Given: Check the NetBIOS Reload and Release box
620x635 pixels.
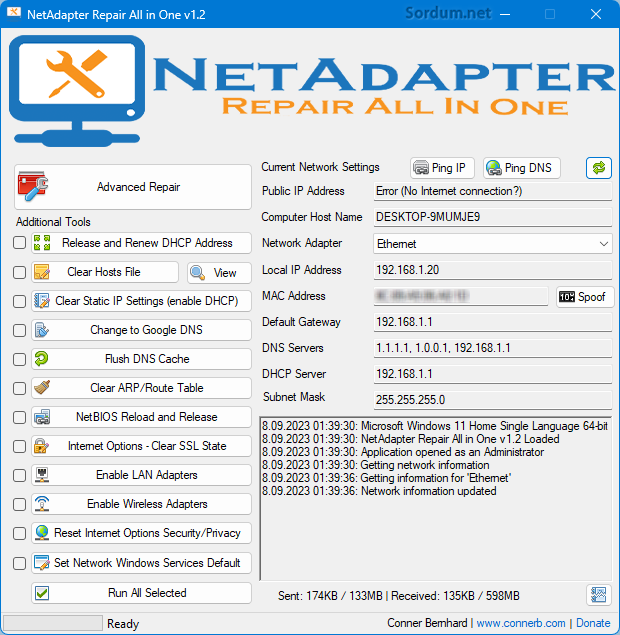Looking at the screenshot, I should 19,417.
